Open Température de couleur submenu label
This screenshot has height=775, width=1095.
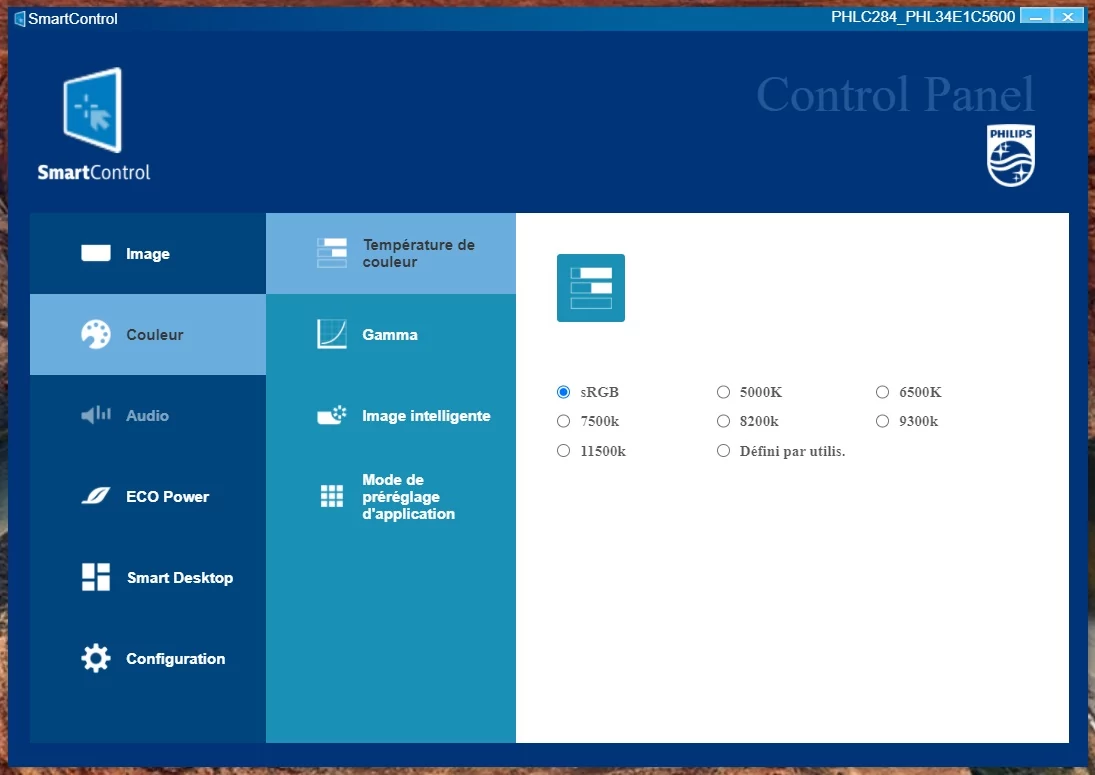click(x=418, y=253)
